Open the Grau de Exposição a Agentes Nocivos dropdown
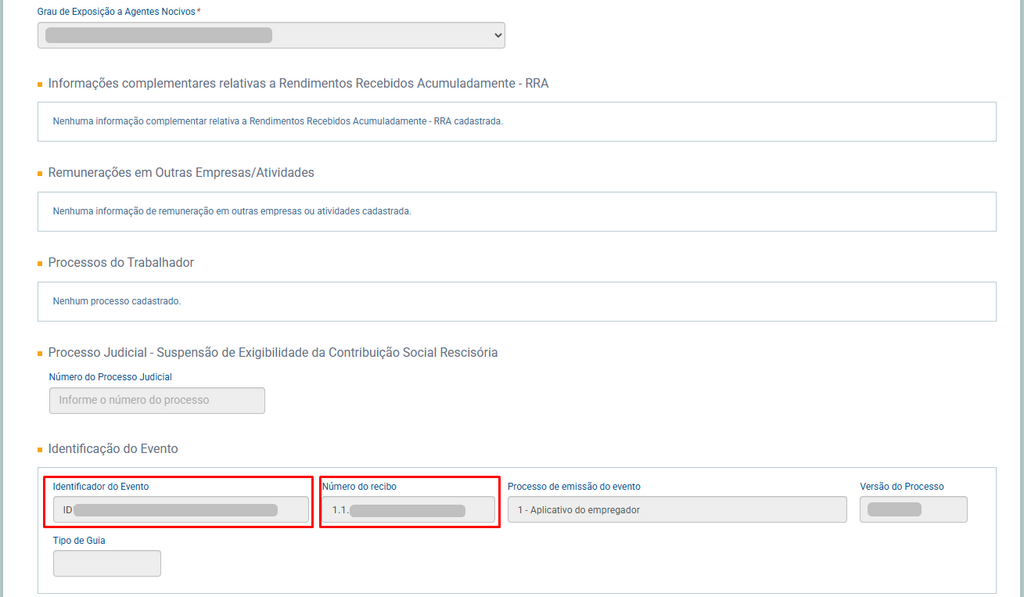Image resolution: width=1024 pixels, height=597 pixels. click(x=271, y=35)
